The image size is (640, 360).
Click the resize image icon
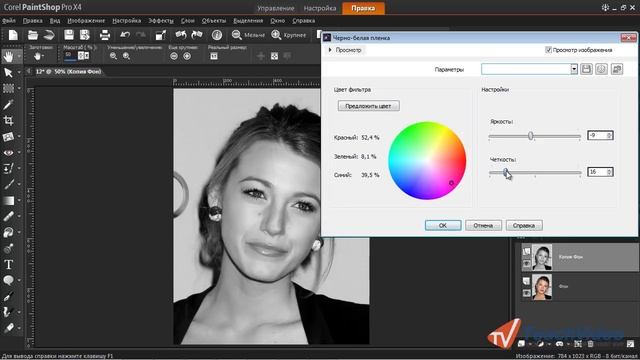160,36
